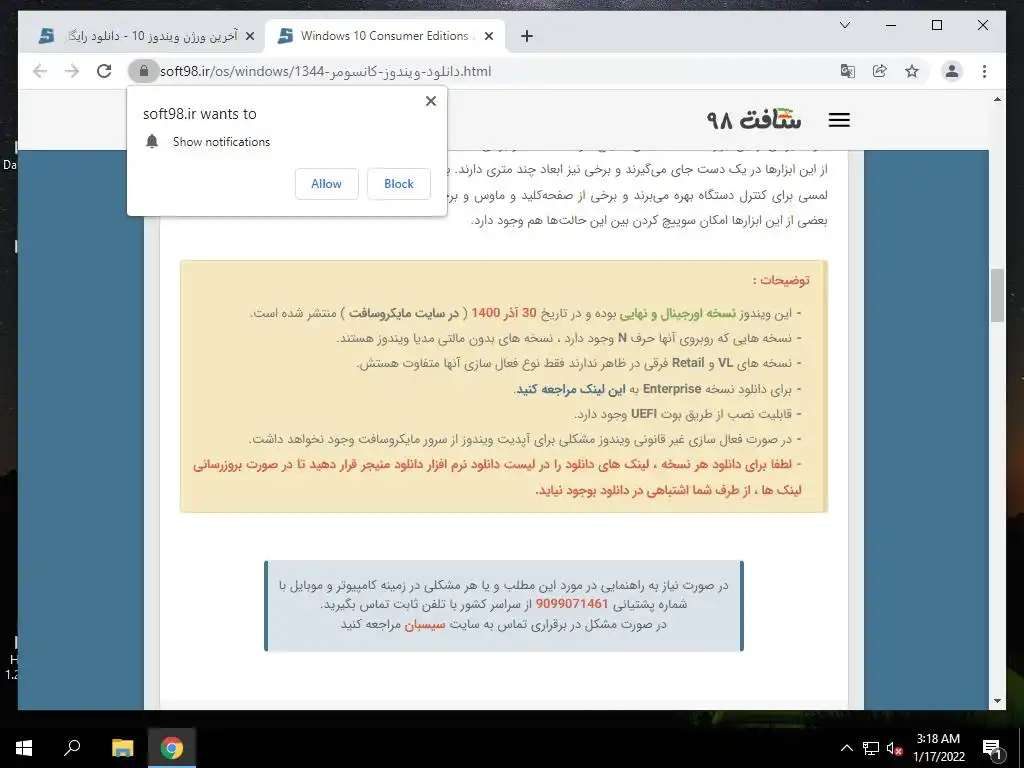Viewport: 1024px width, 768px height.
Task: Click the address bar URL
Action: pyautogui.click(x=325, y=71)
